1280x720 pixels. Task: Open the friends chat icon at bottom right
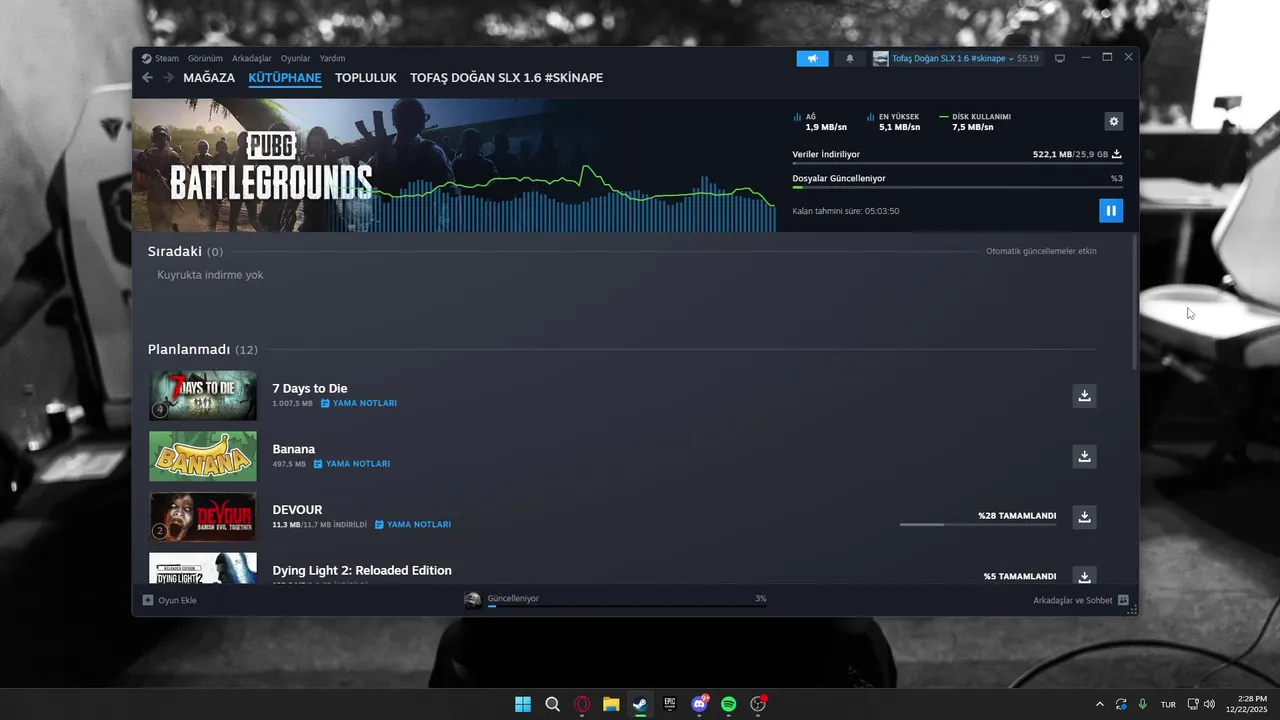(1123, 600)
